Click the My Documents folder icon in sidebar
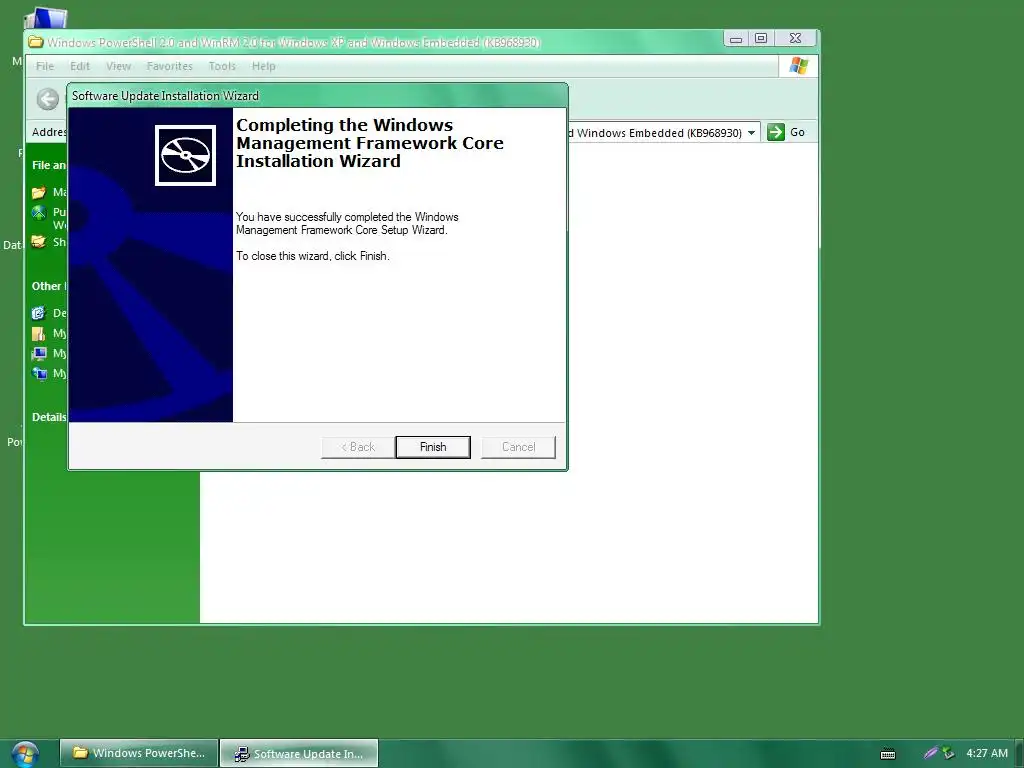This screenshot has width=1024, height=768. 39,333
